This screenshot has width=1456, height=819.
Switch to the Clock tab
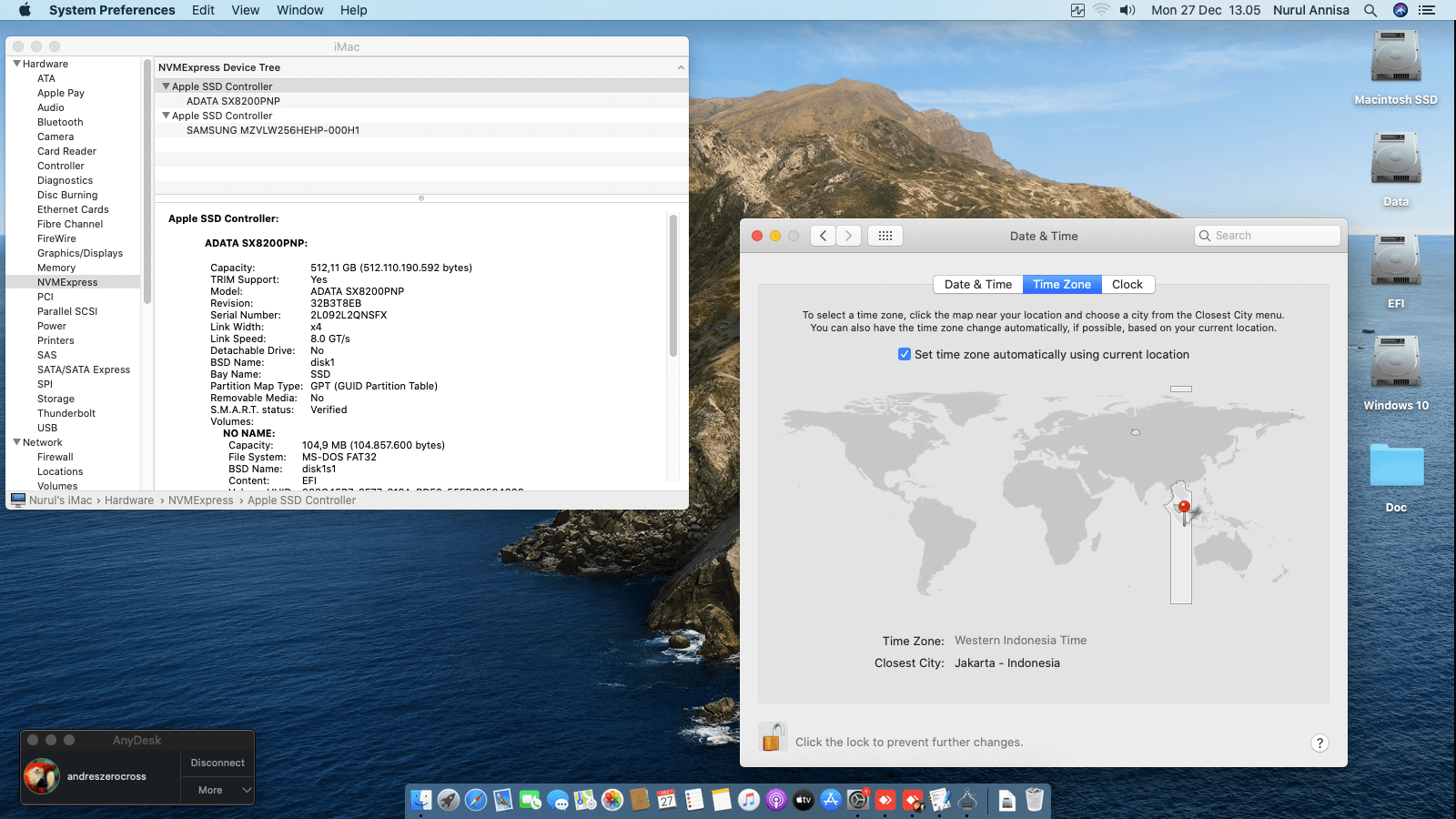click(x=1127, y=285)
